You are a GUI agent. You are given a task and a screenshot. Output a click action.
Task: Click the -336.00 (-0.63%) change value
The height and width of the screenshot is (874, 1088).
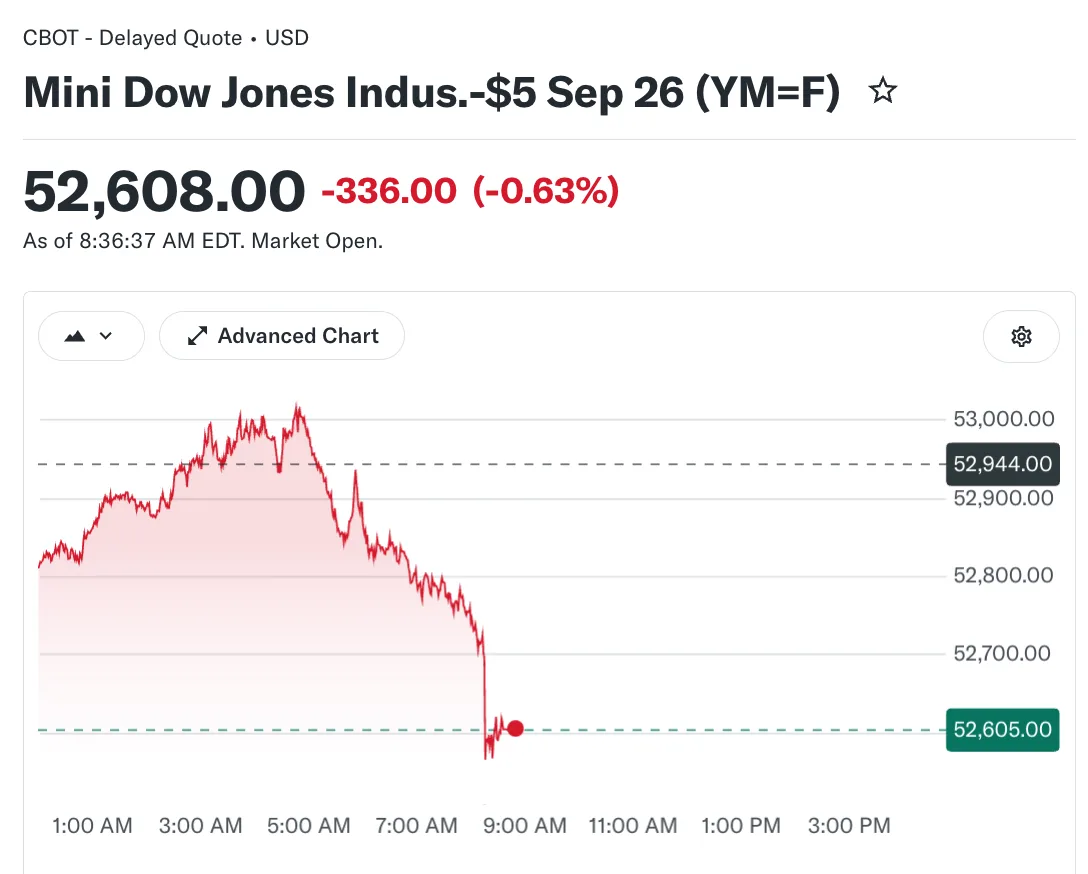click(x=470, y=191)
